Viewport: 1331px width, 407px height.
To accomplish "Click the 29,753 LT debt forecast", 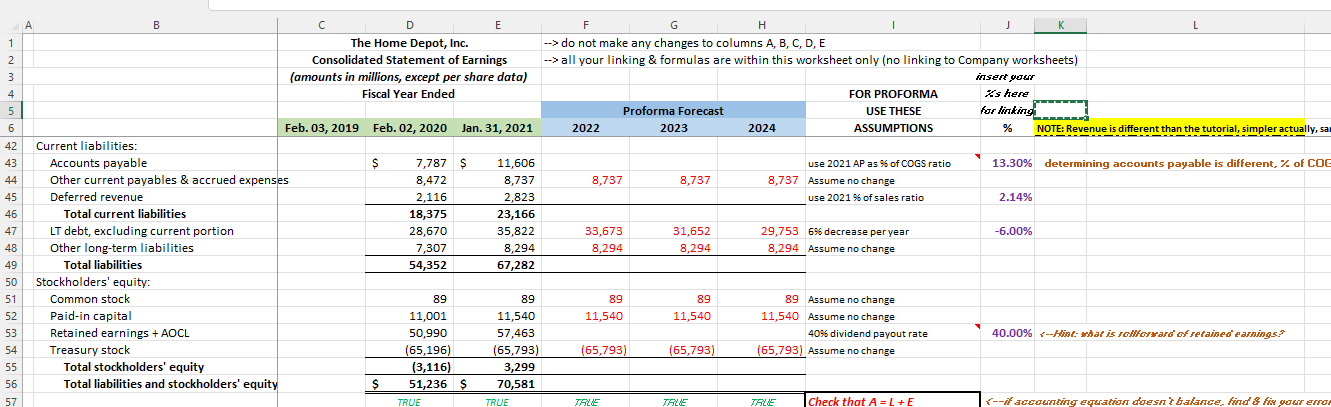I will click(x=779, y=230).
